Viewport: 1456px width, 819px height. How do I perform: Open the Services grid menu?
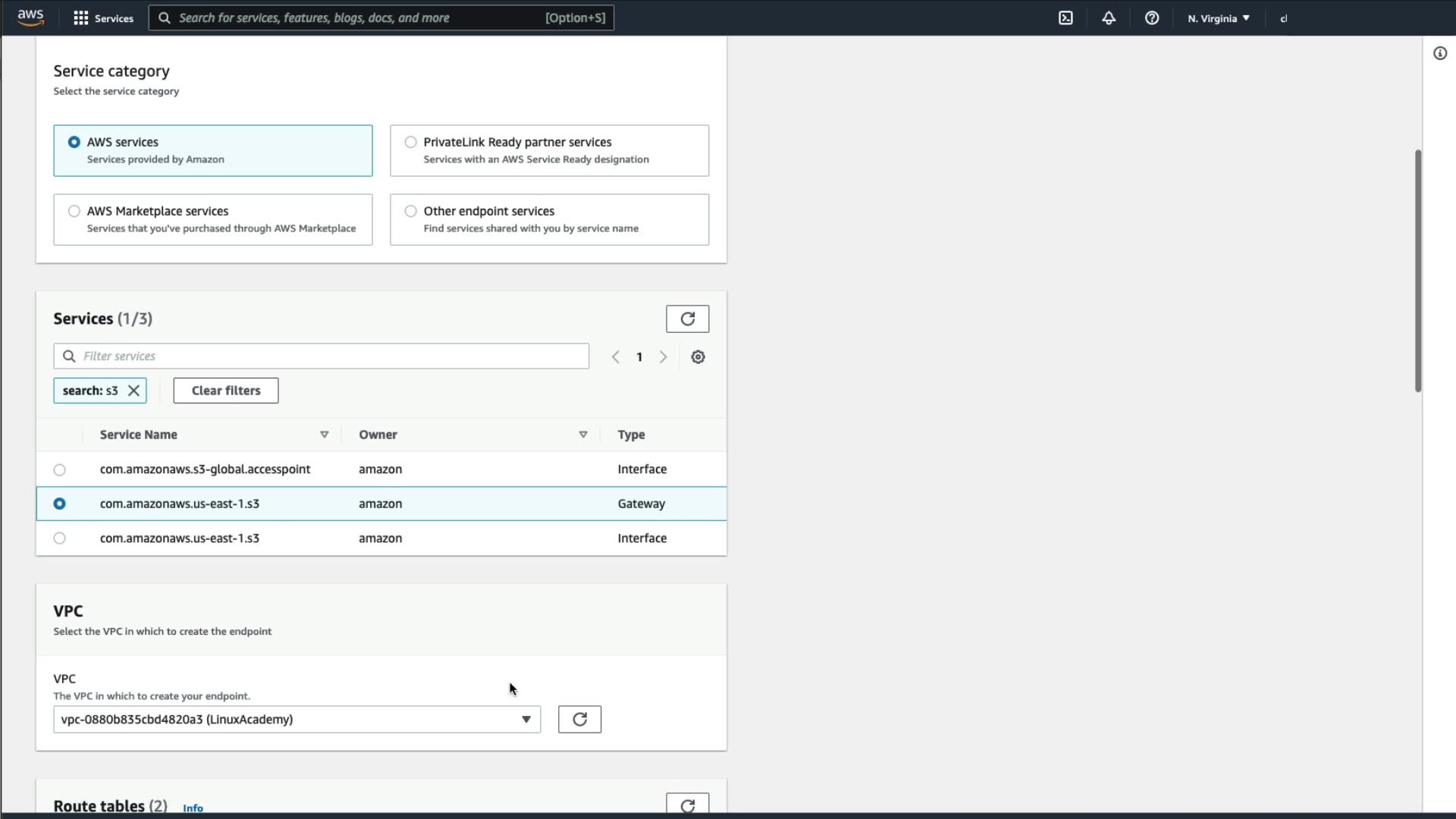(102, 18)
